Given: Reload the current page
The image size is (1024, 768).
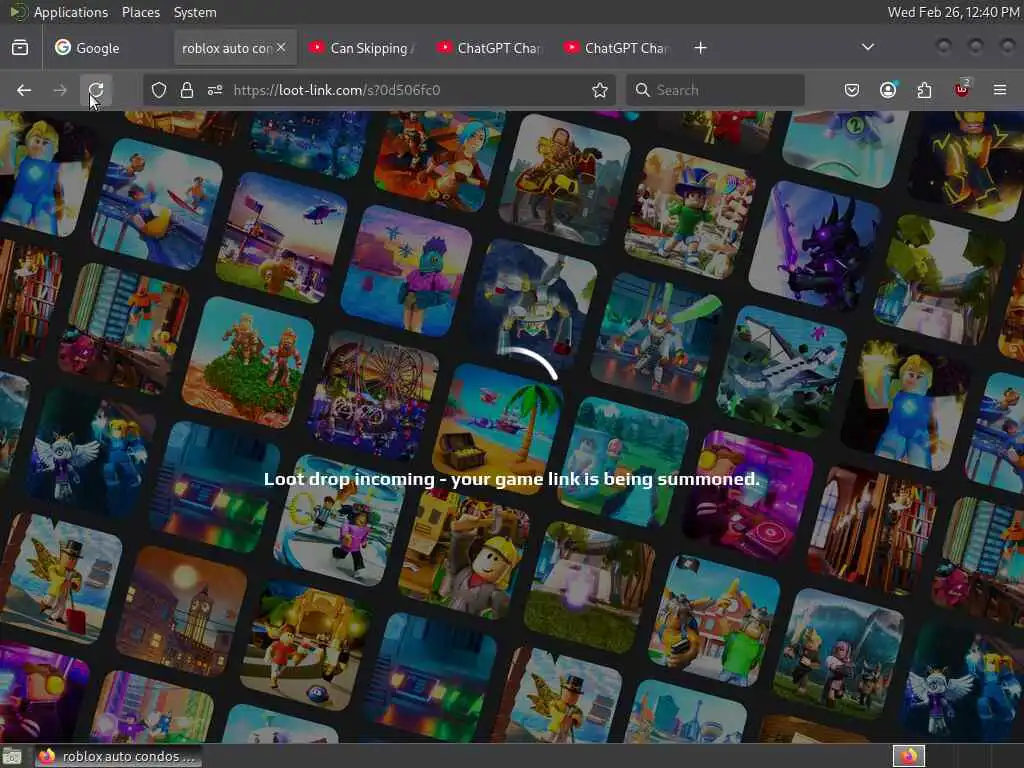Looking at the screenshot, I should pyautogui.click(x=96, y=90).
